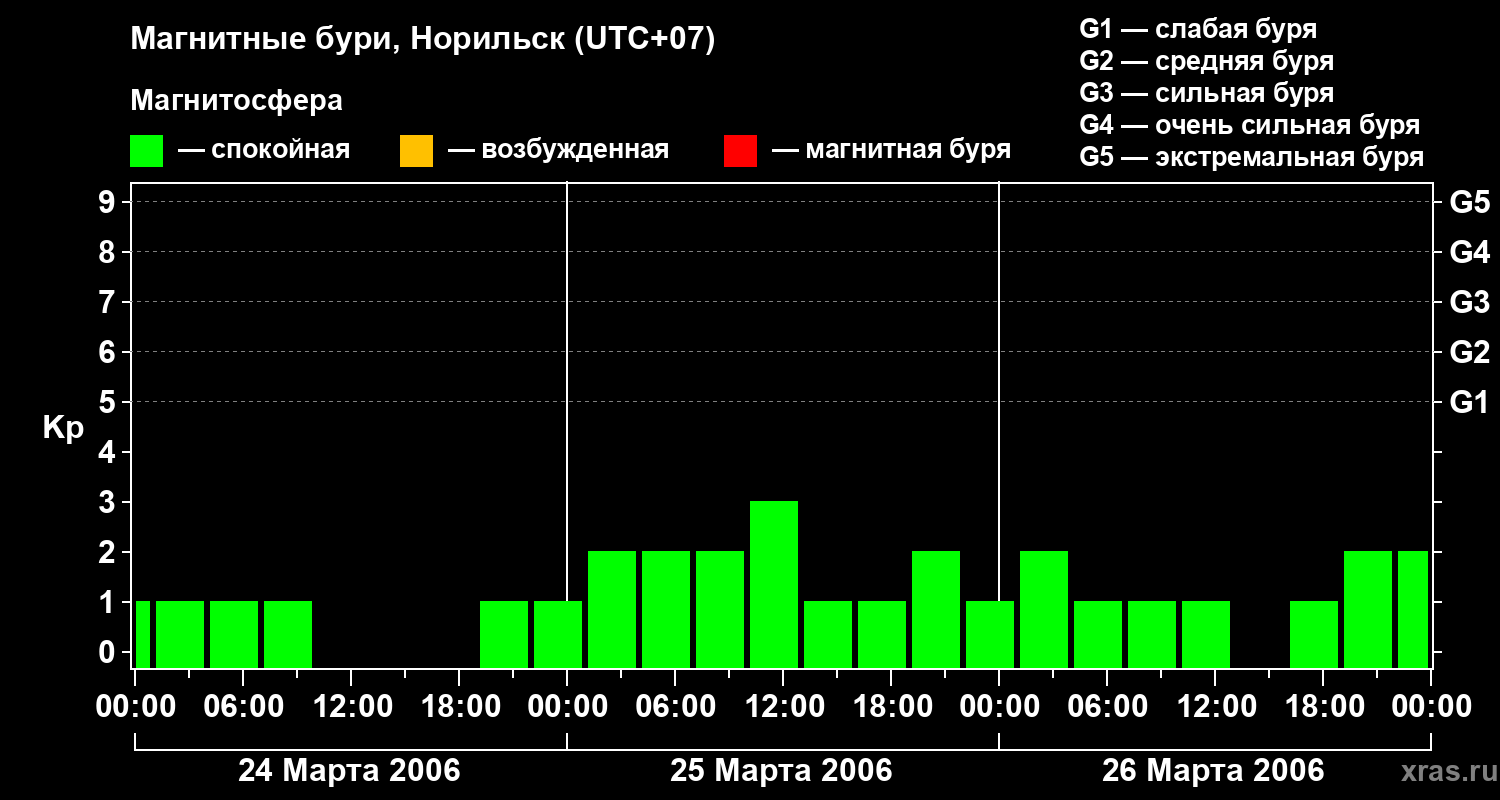Image resolution: width=1500 pixels, height=800 pixels.
Task: Click the 'G5 — экстремальная буря' legend line
Action: tap(1252, 157)
